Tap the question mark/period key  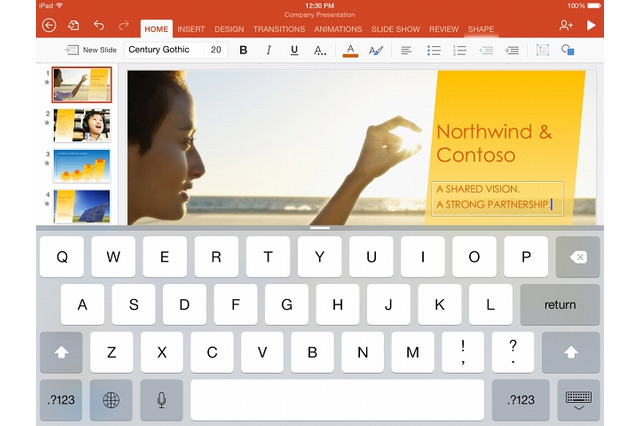[513, 352]
